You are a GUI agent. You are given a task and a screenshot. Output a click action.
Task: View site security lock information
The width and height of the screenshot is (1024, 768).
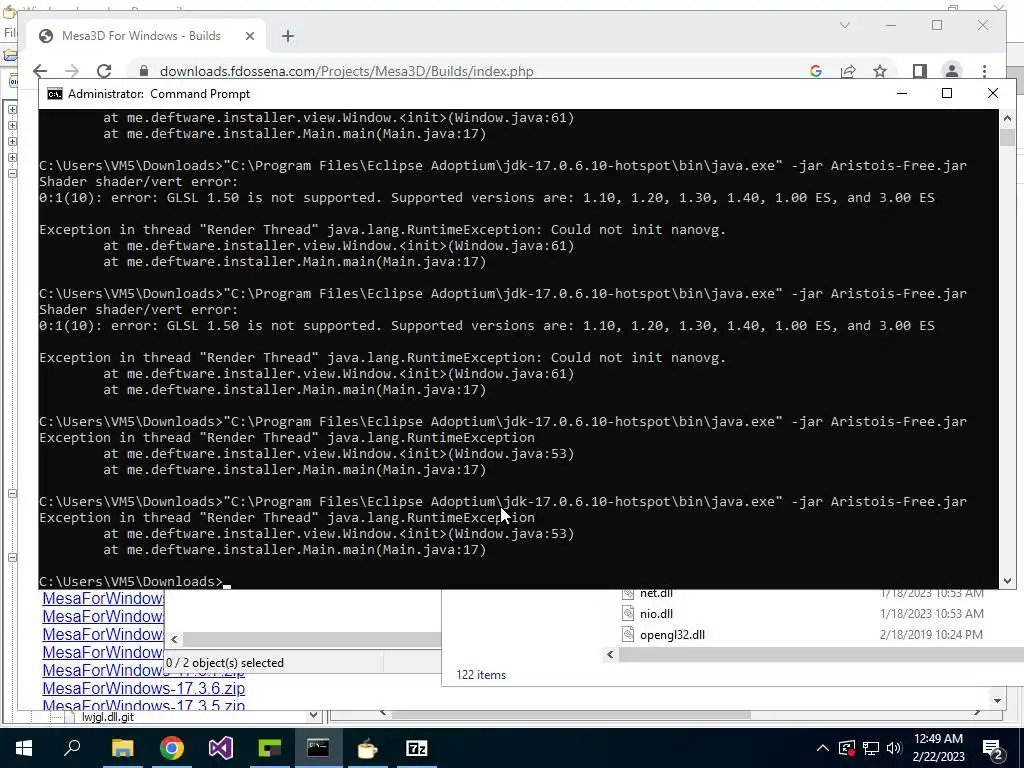tap(144, 71)
